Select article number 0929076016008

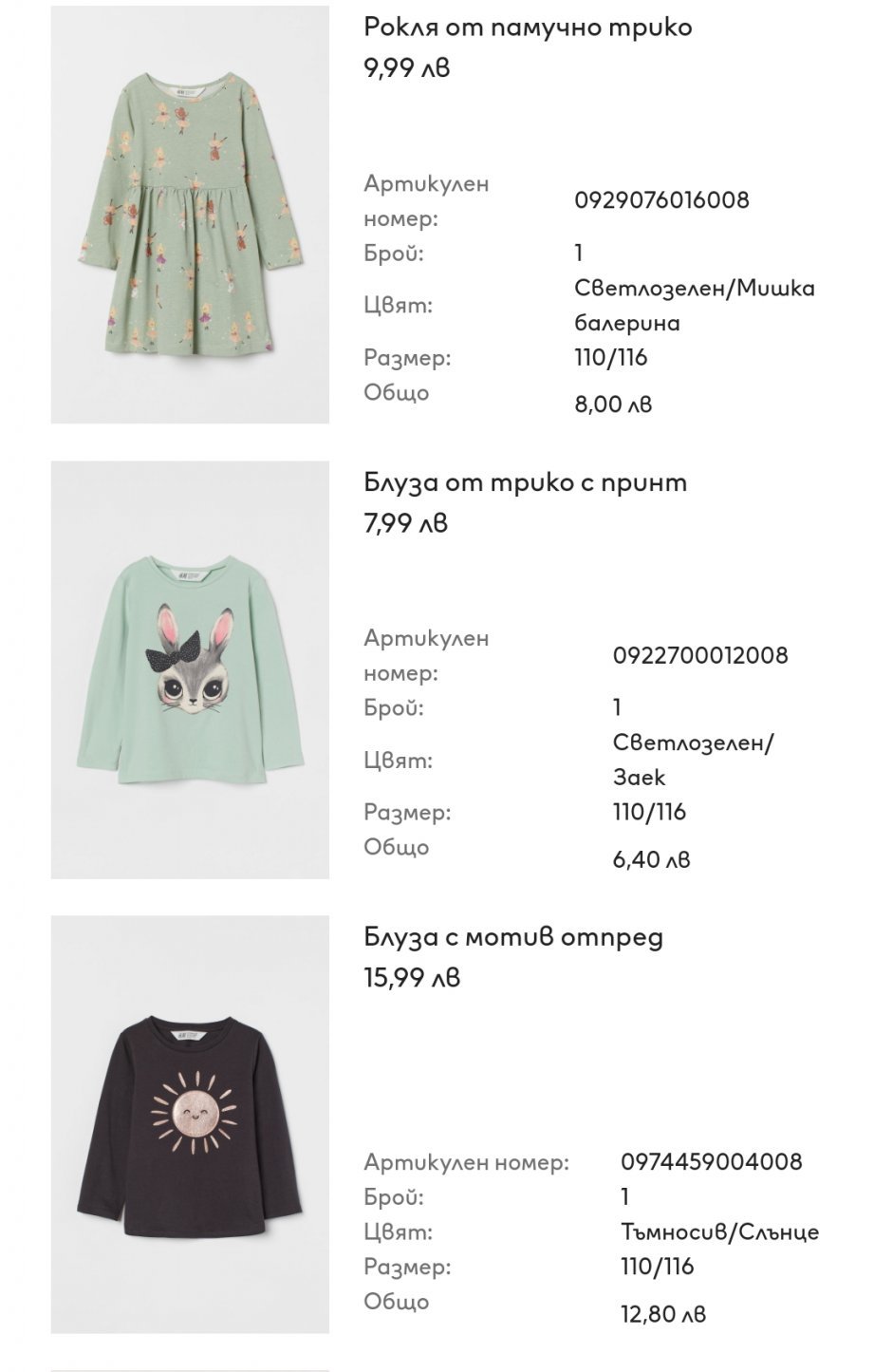[x=661, y=200]
